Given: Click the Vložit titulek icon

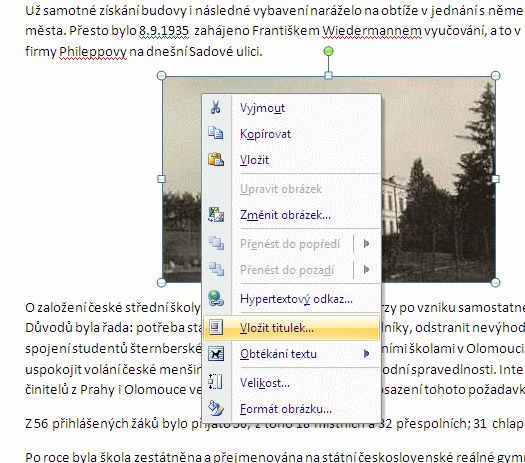Looking at the screenshot, I should [216, 327].
